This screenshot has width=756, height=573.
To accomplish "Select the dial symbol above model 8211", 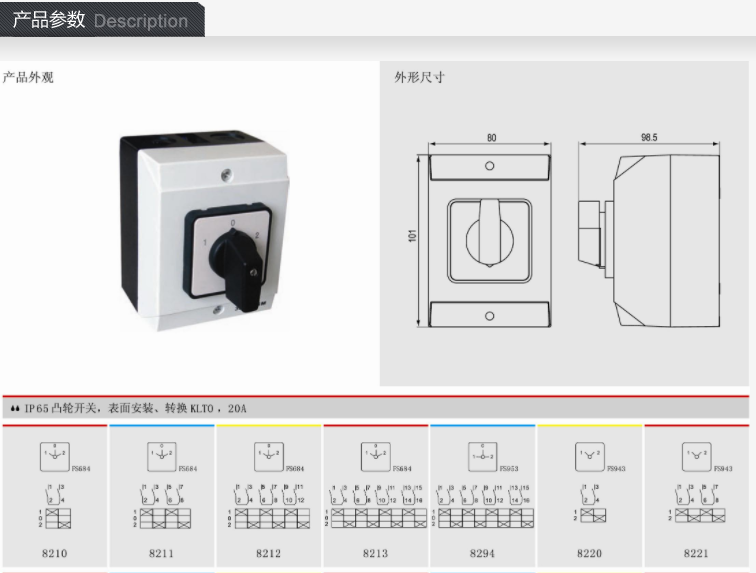I will [x=161, y=455].
